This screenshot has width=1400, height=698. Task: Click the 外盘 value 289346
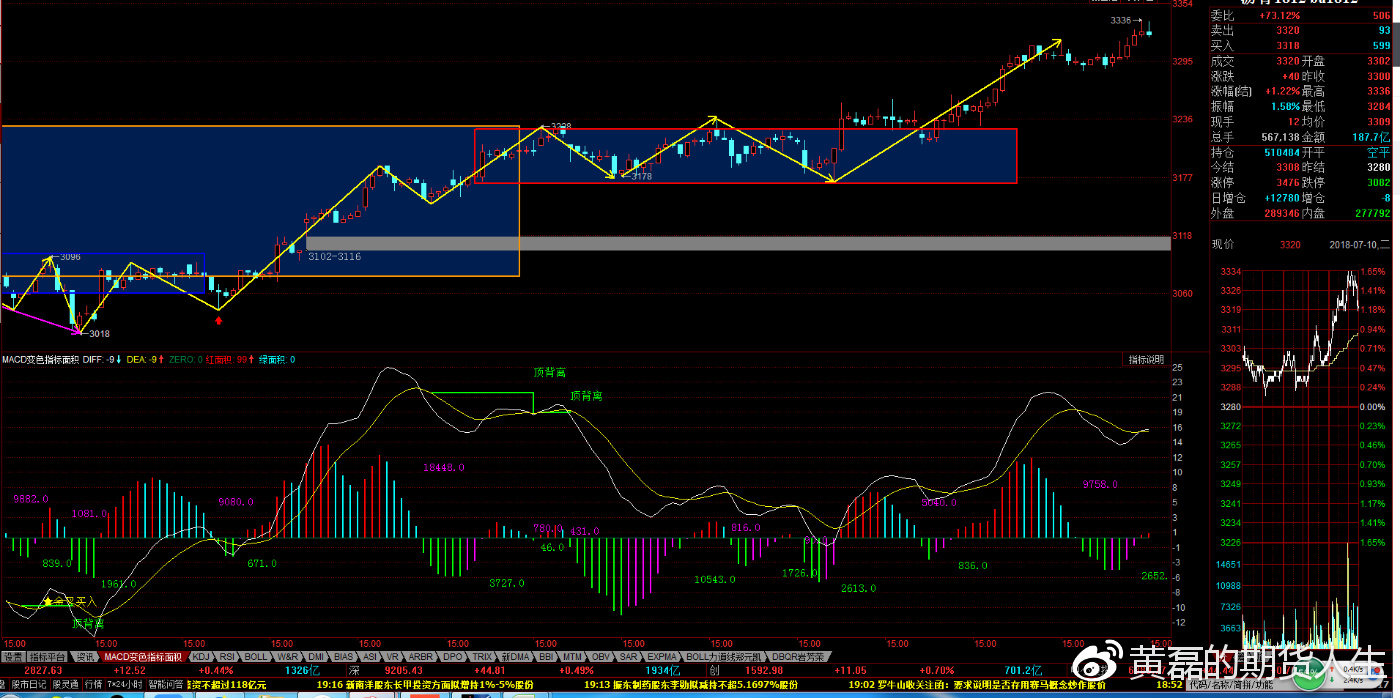pos(1281,212)
